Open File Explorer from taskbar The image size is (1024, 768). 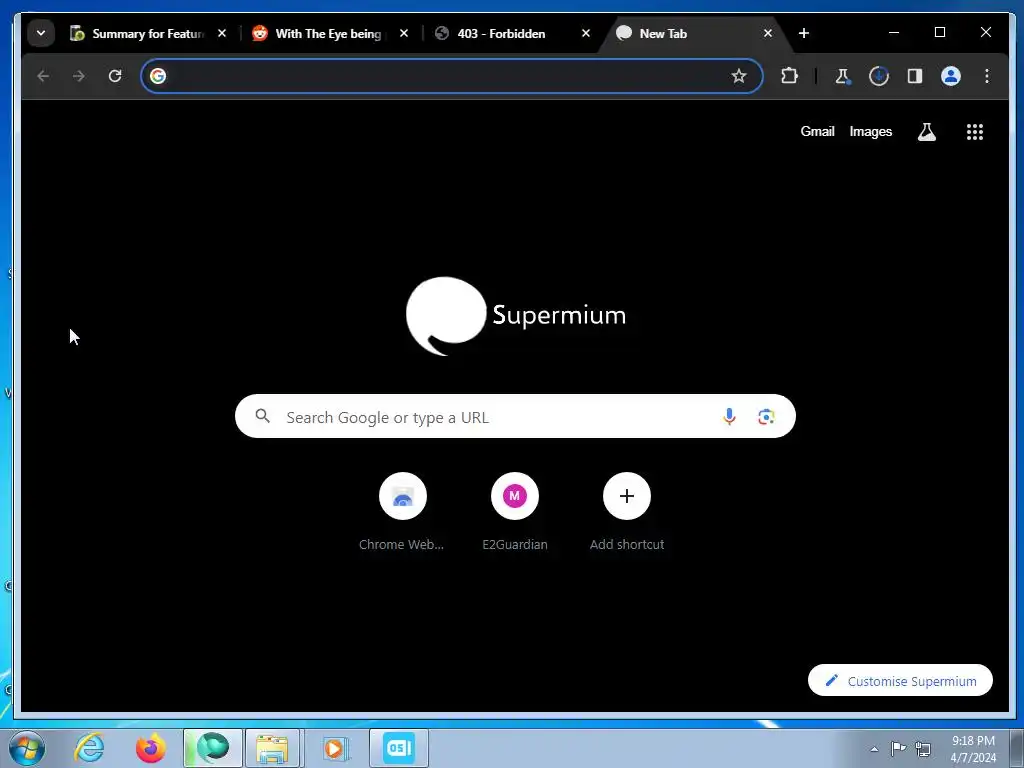click(x=272, y=748)
